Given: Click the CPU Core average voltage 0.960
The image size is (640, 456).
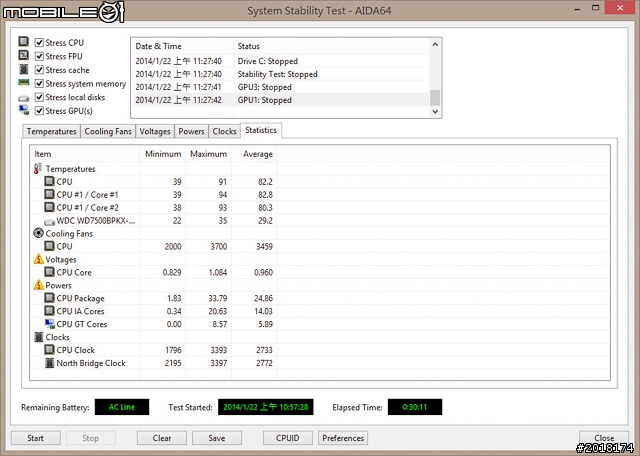Looking at the screenshot, I should click(263, 272).
